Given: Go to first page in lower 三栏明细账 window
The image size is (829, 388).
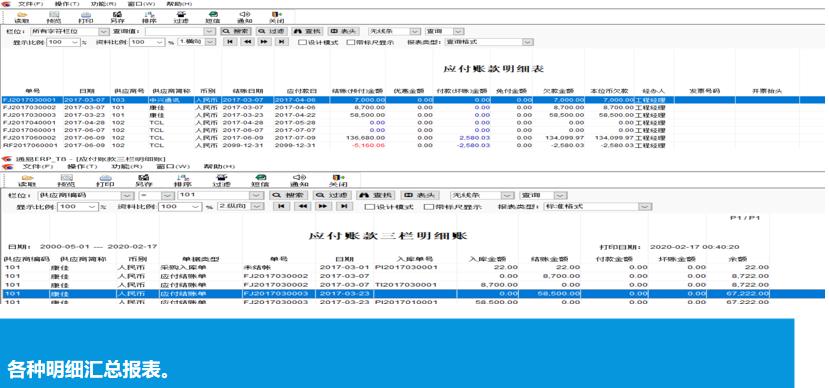Looking at the screenshot, I should 281,206.
